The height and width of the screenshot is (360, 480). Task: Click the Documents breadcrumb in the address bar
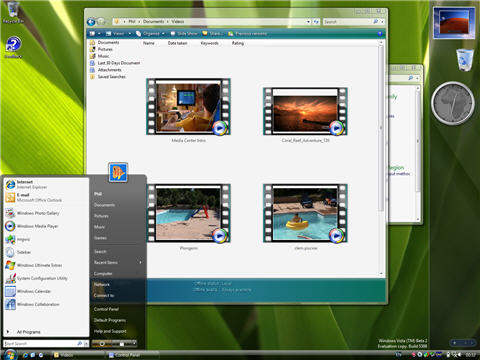[153, 21]
